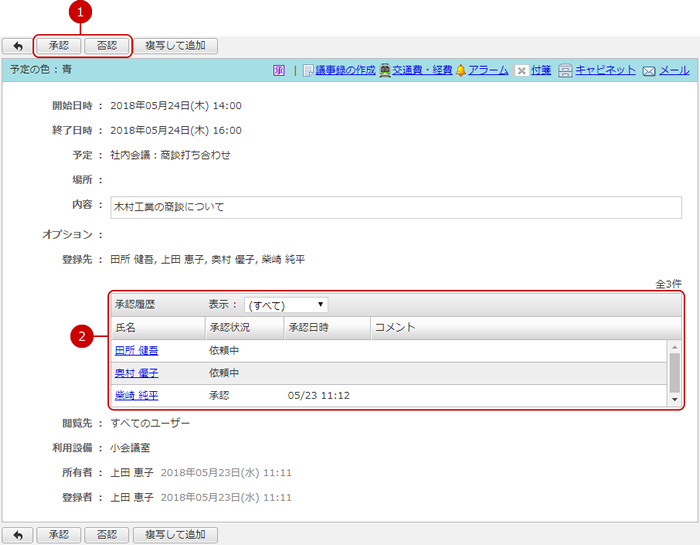Viewport: 700px width, 545px height.
Task: Click the train expense icon
Action: coord(385,71)
